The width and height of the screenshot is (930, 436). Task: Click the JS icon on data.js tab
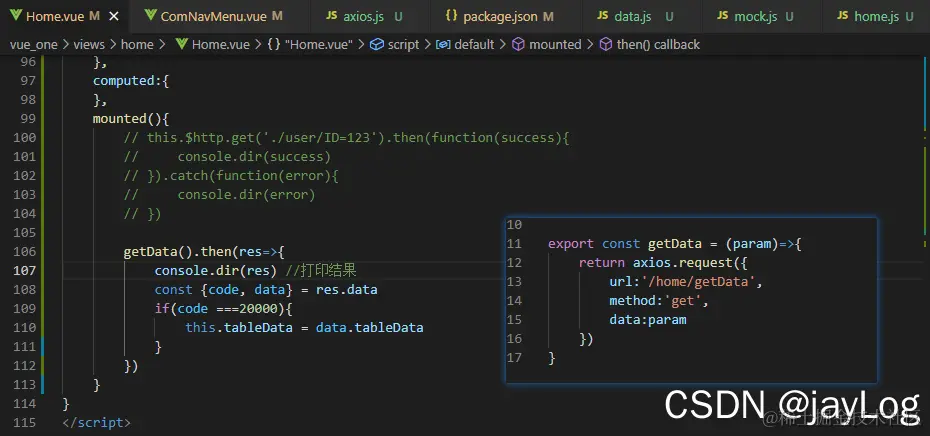[603, 16]
